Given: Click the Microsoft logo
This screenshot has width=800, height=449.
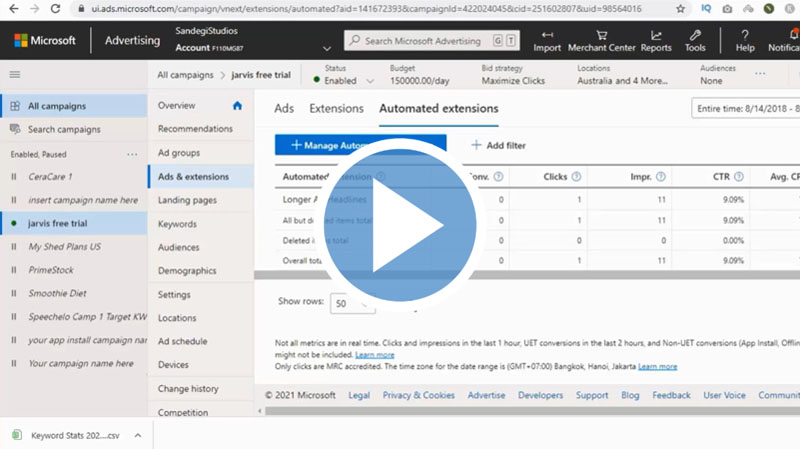Looking at the screenshot, I should coord(45,40).
